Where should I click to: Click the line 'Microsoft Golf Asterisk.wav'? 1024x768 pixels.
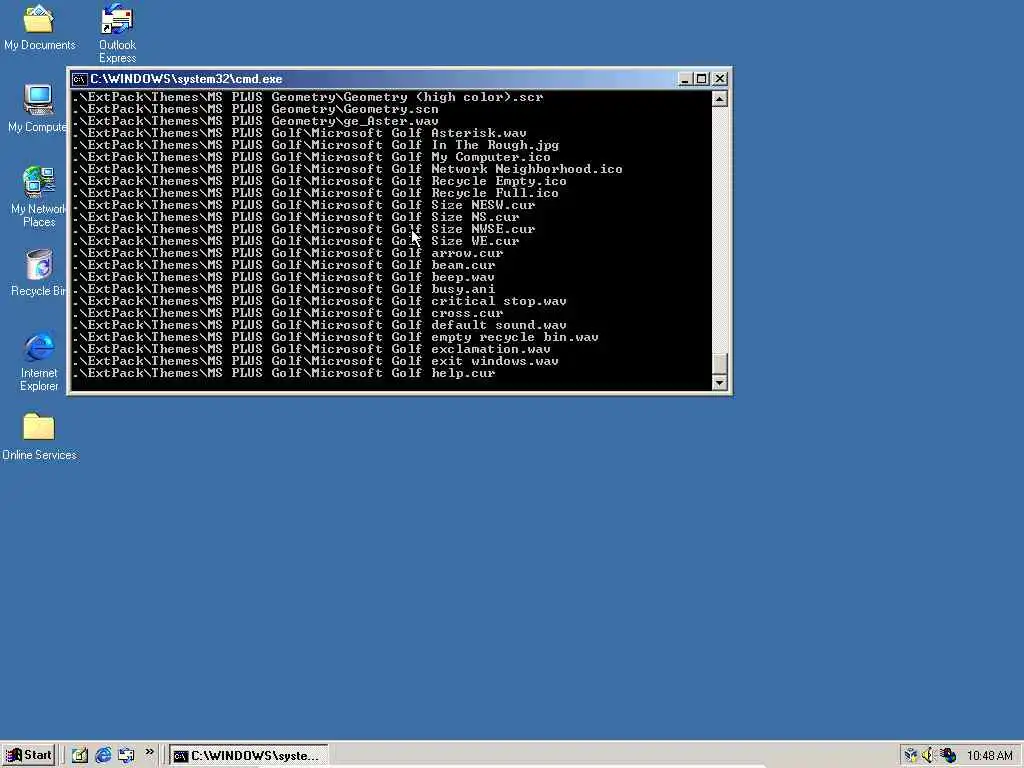tap(299, 133)
